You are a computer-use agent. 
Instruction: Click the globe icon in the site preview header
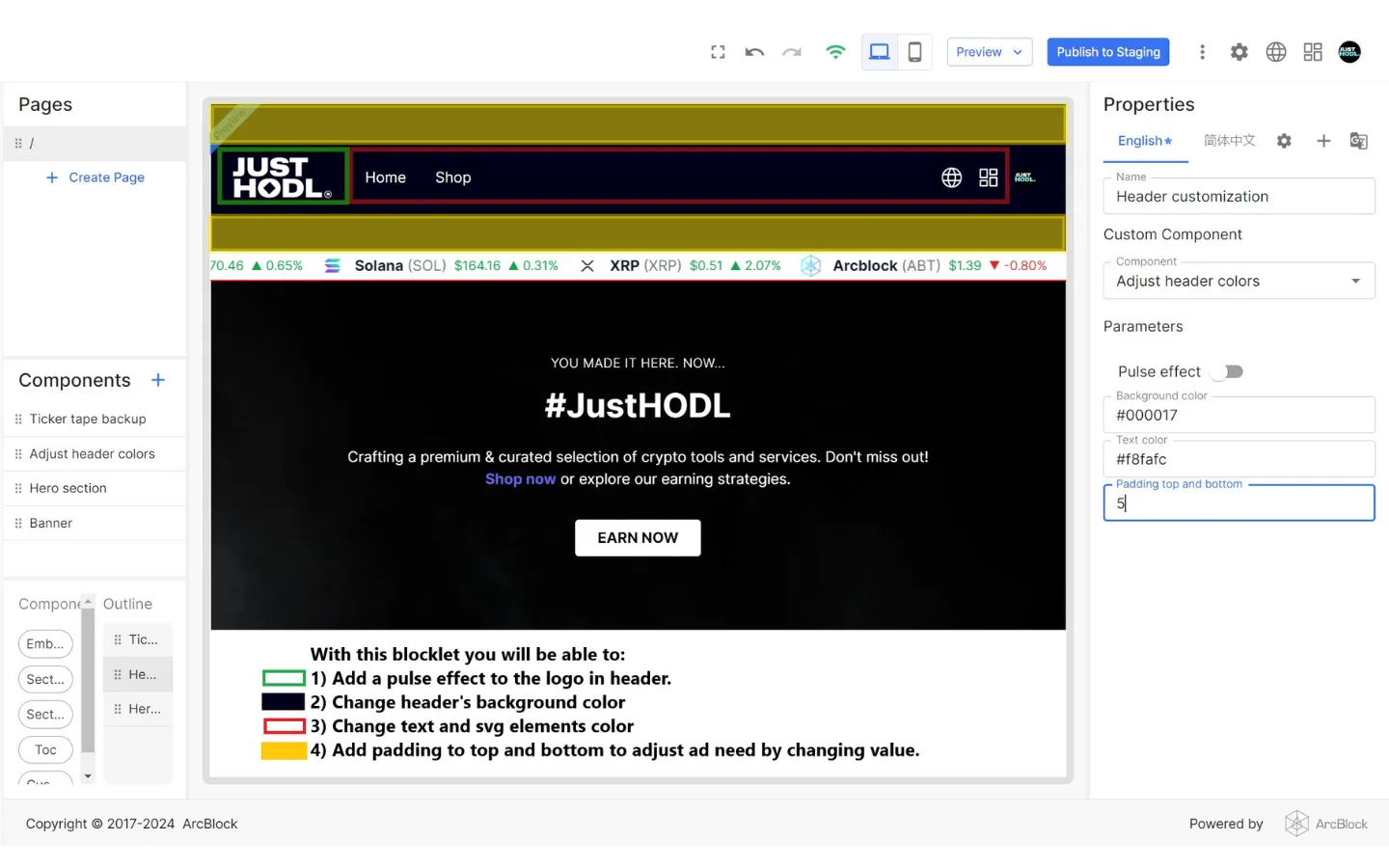pos(951,177)
